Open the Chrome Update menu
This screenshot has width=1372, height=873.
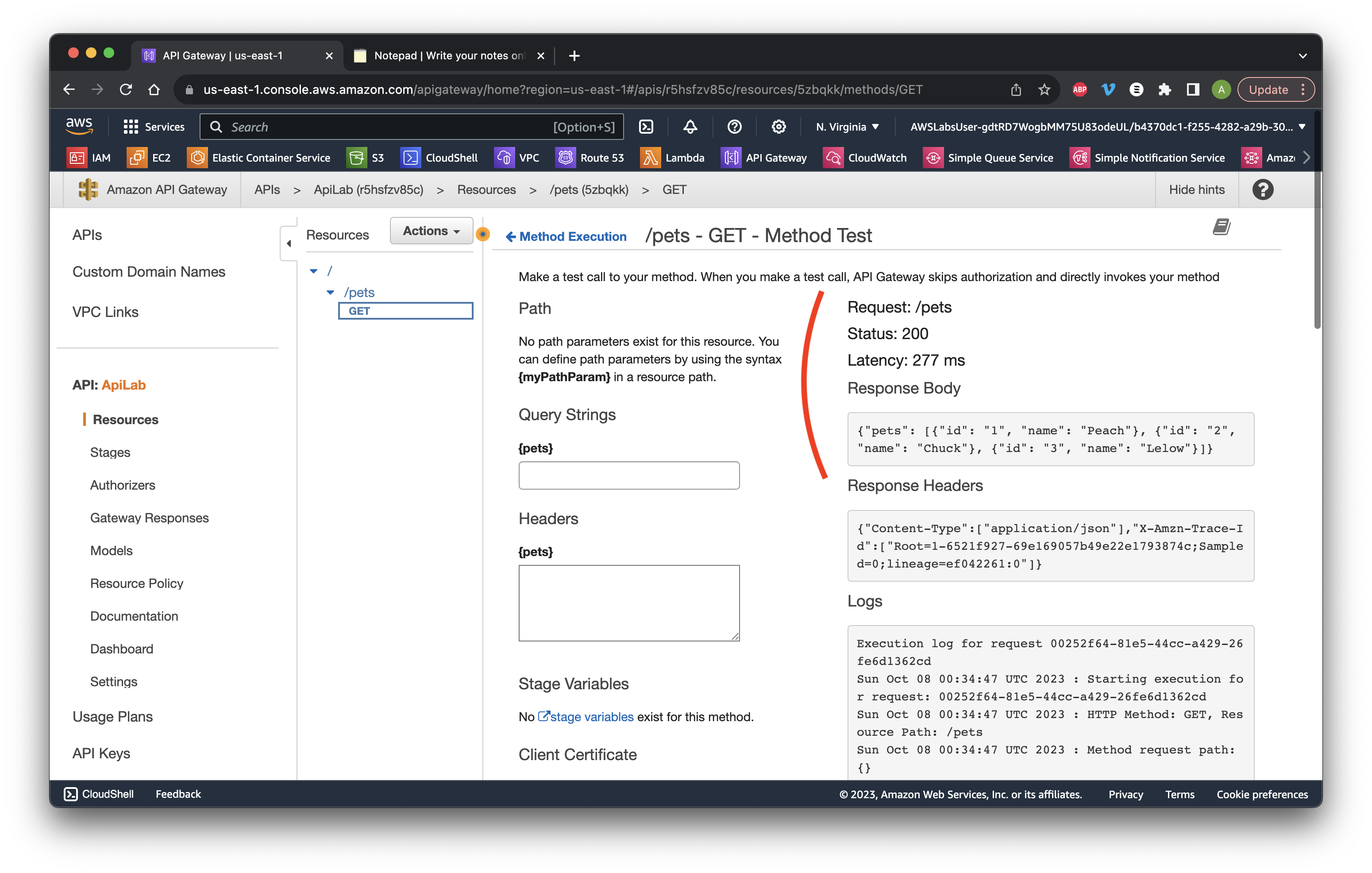point(1276,89)
